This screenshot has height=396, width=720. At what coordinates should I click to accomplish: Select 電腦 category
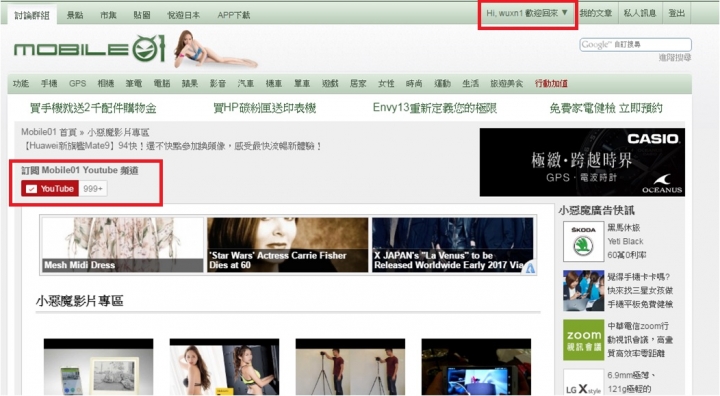click(162, 84)
